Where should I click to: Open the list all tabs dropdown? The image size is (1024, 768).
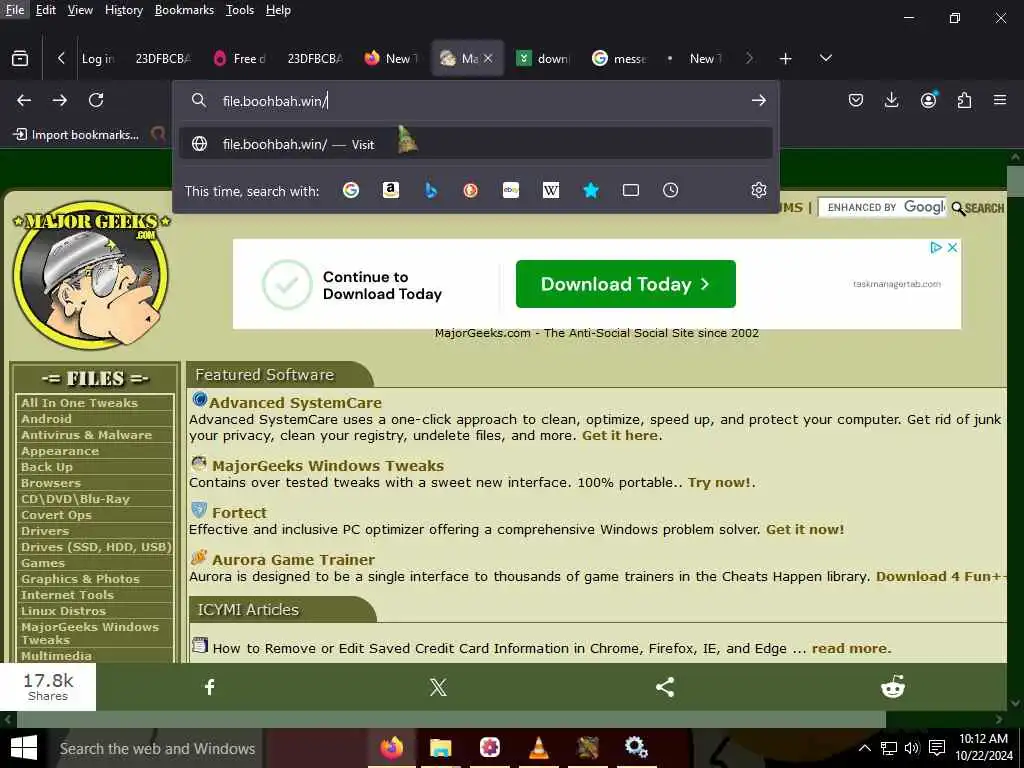[x=825, y=58]
